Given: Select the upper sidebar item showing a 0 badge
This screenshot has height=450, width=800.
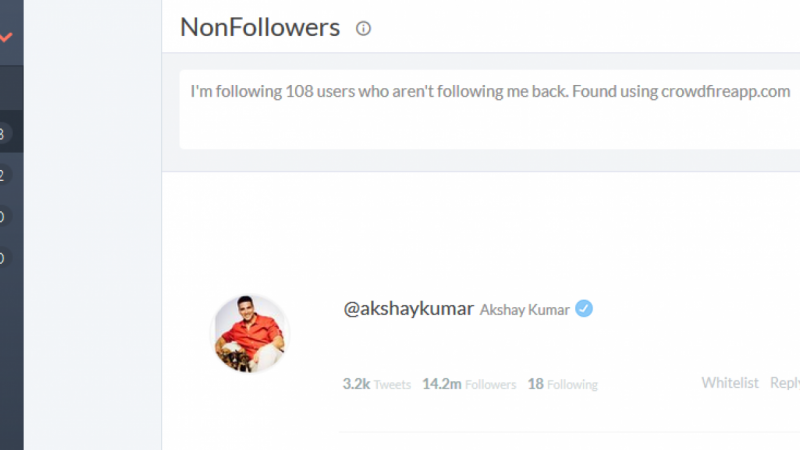Looking at the screenshot, I should click(11, 216).
